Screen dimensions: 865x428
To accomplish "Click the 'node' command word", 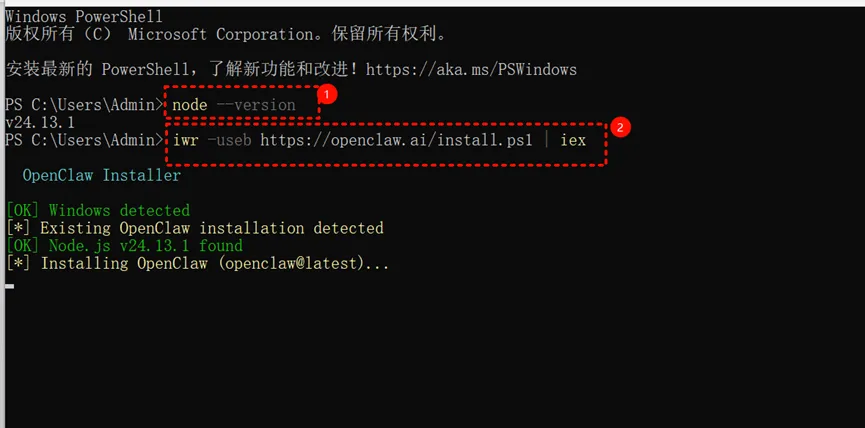I will tap(190, 105).
